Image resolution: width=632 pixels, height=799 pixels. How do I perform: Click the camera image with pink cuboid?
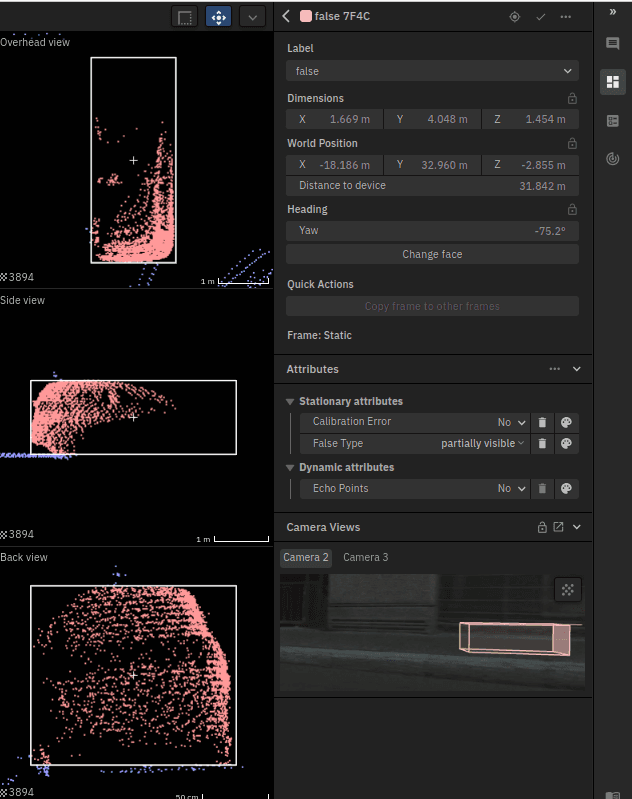[x=432, y=632]
